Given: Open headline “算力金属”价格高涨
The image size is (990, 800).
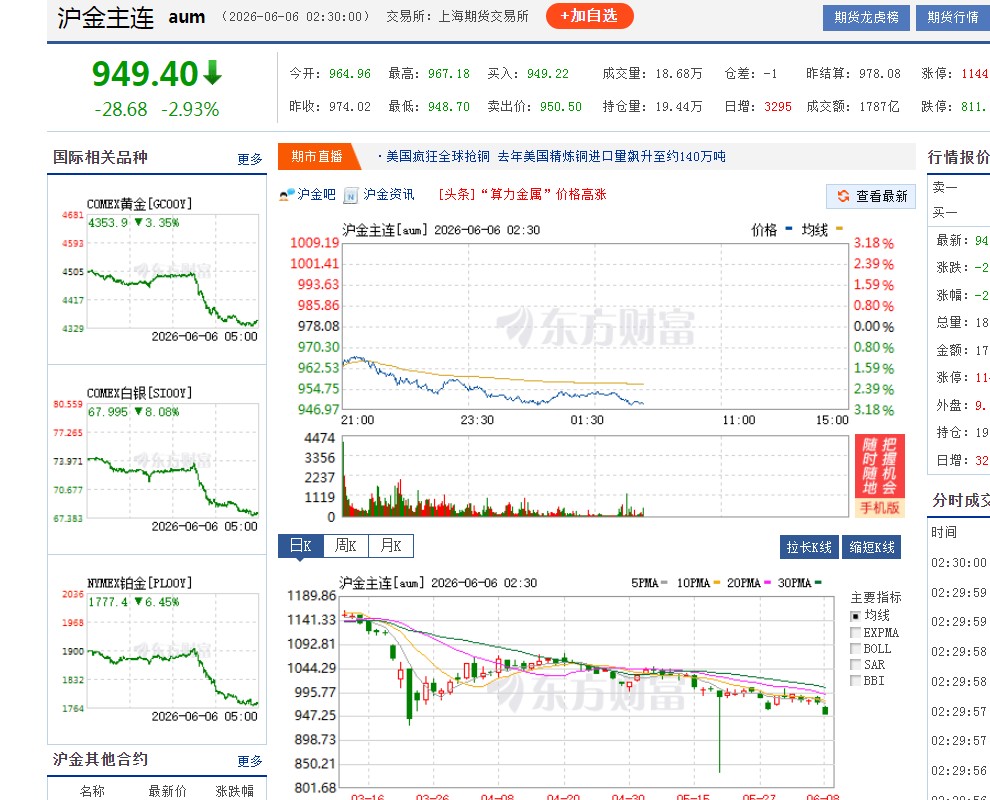Looking at the screenshot, I should [x=522, y=194].
